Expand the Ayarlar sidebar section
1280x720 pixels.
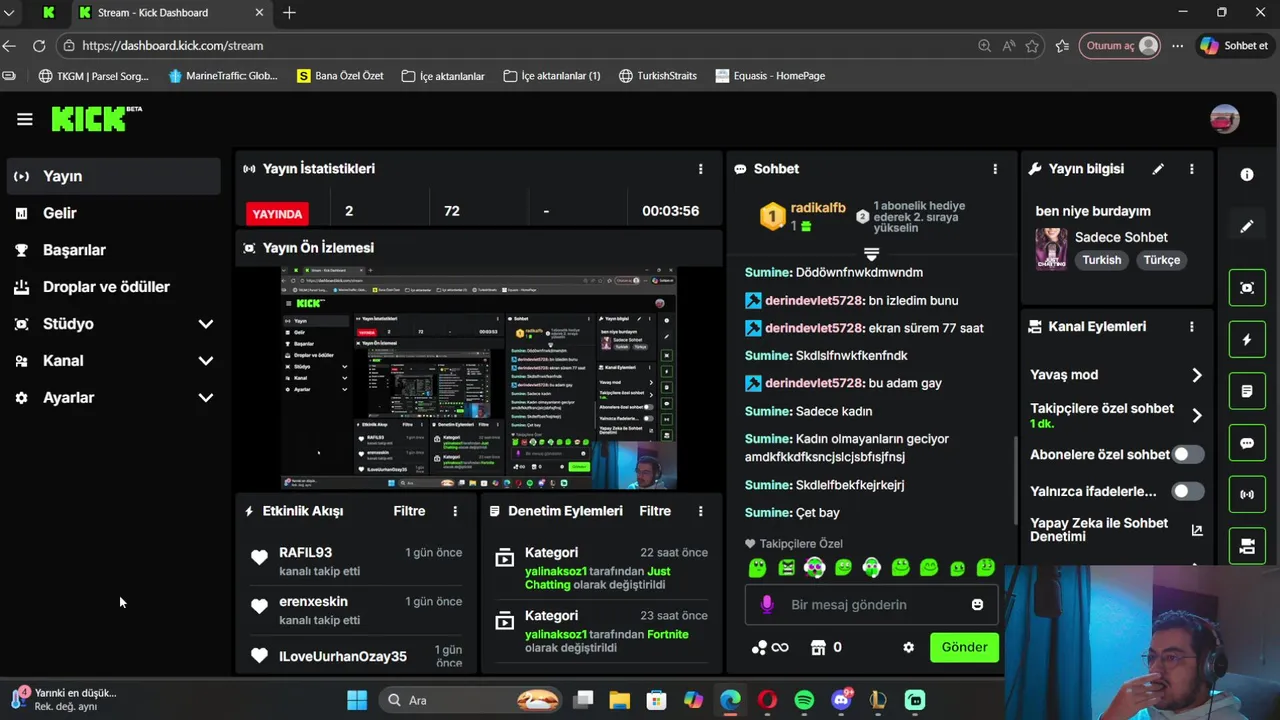click(x=206, y=398)
